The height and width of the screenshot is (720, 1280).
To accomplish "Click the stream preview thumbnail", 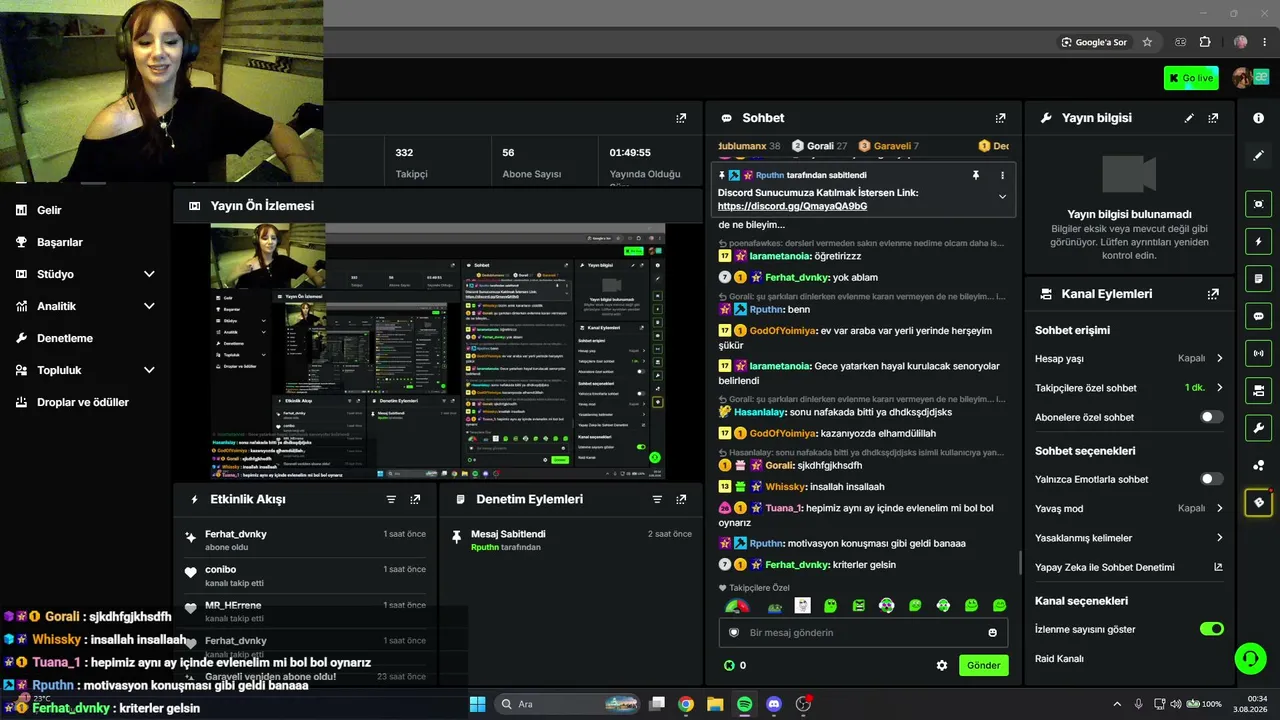I will click(438, 351).
